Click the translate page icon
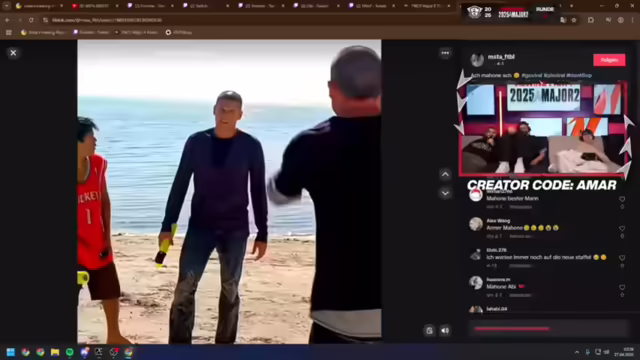 [x=563, y=20]
